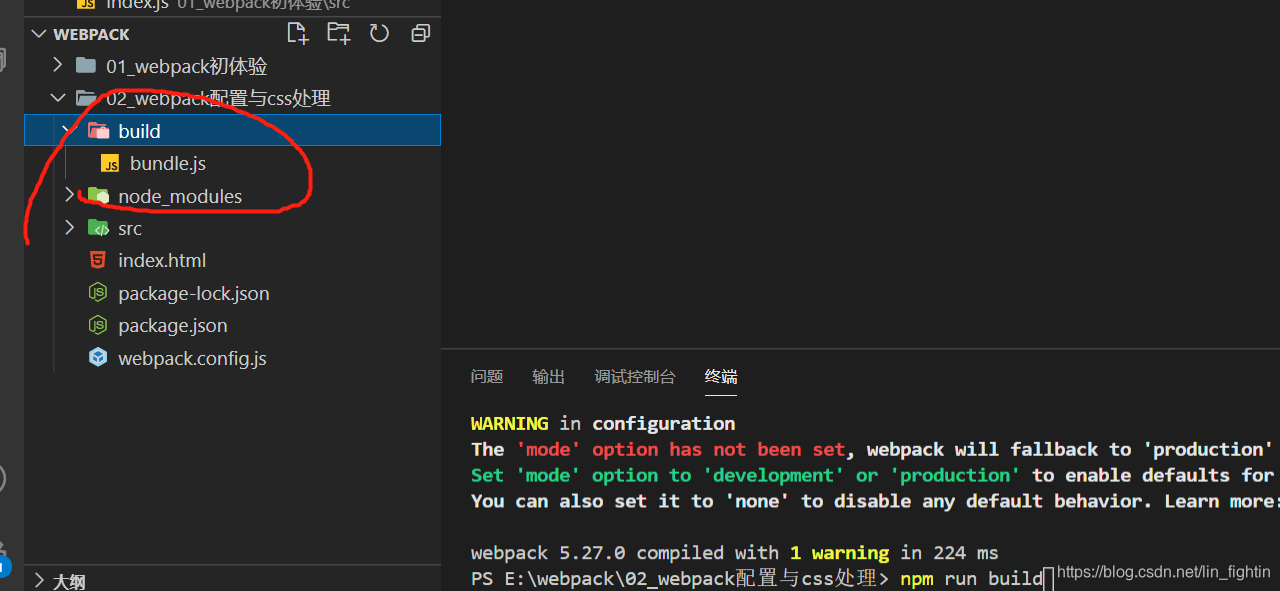Click the terminal prompt line with npm run build

pos(762,579)
